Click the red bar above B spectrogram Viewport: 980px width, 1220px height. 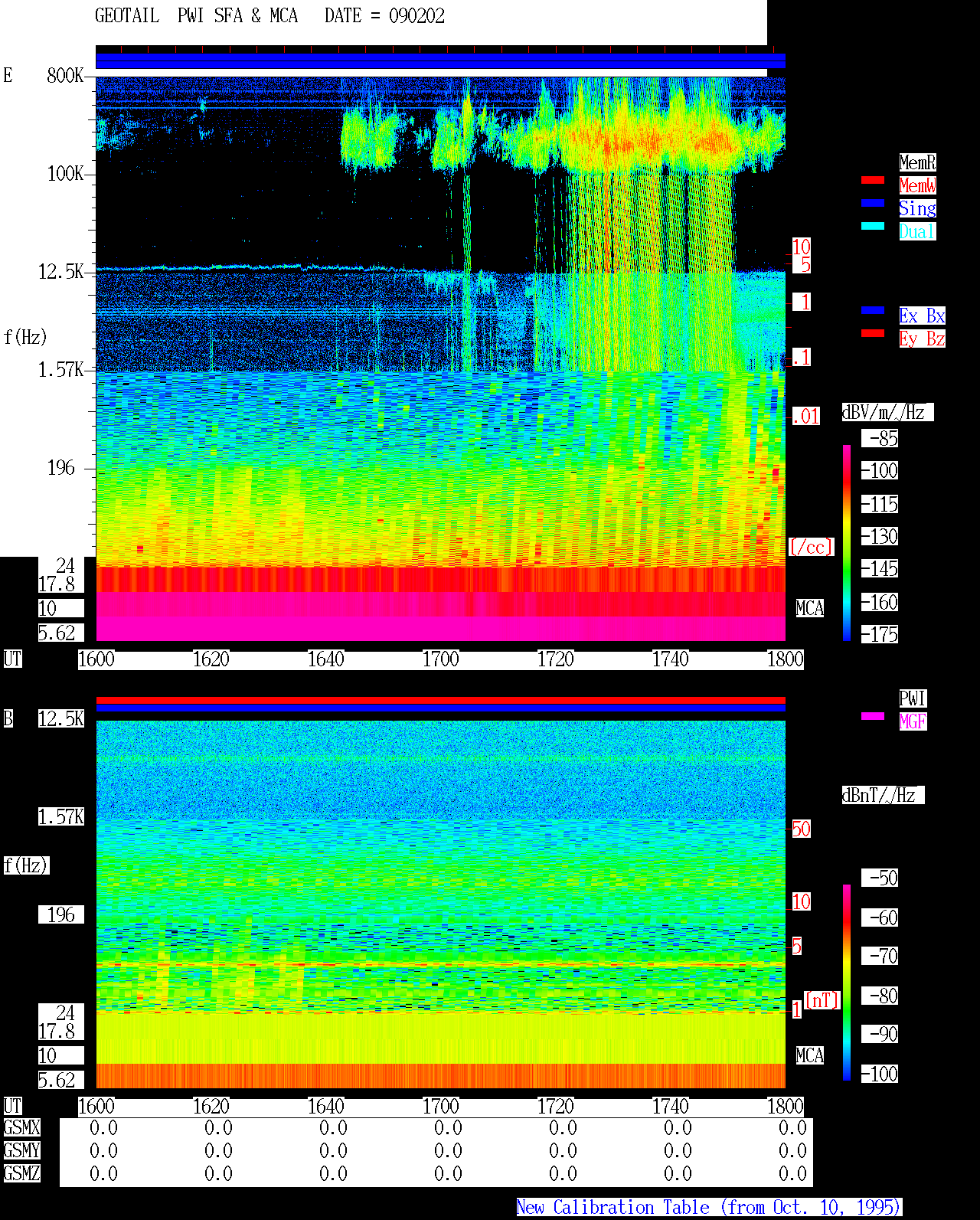[x=440, y=700]
